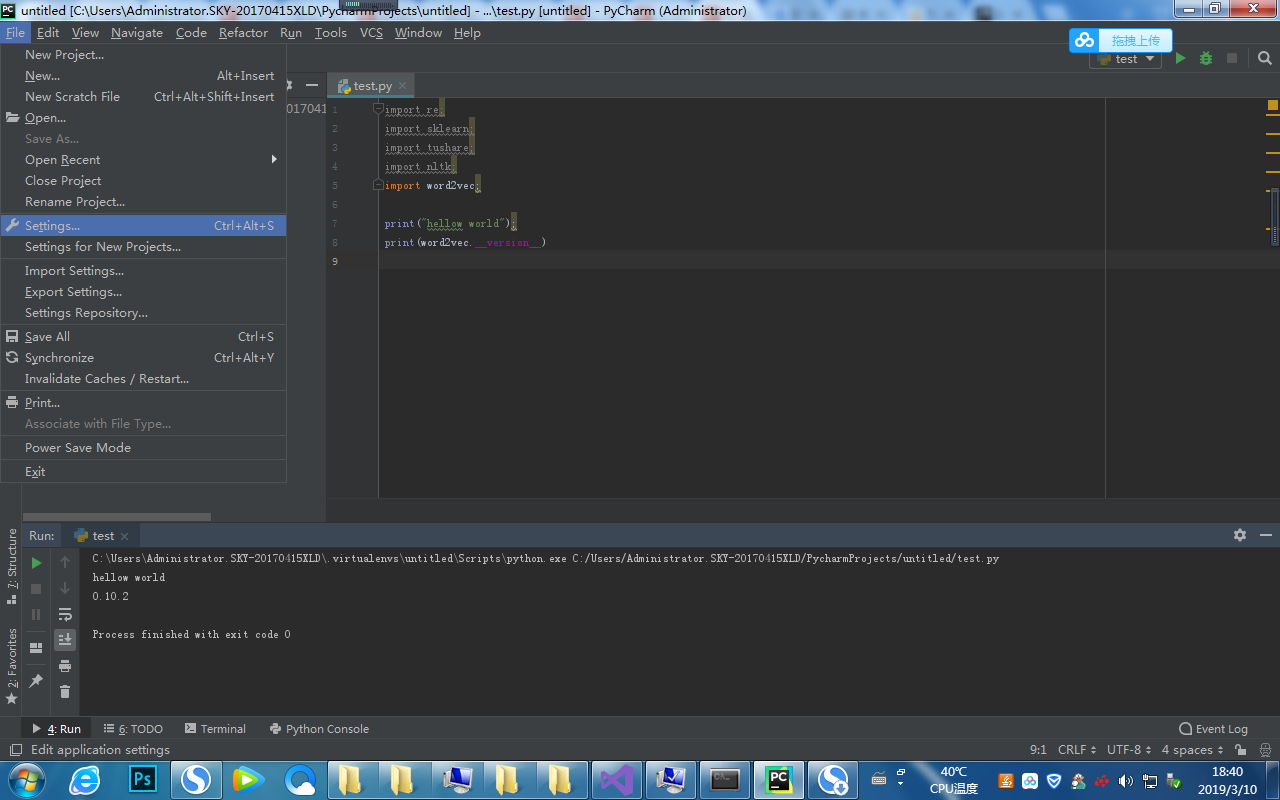This screenshot has height=800, width=1280.
Task: Click the Up the stack trace arrow
Action: coord(65,563)
